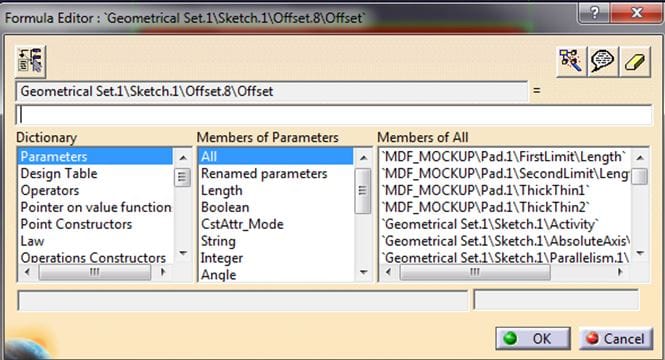Click the wide bottom value field
Screen dimensions: 665x360
243,301
